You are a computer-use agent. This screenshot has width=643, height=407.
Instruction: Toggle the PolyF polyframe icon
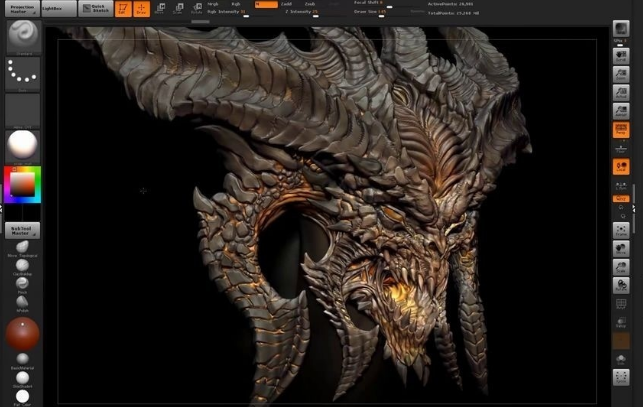[x=621, y=304]
